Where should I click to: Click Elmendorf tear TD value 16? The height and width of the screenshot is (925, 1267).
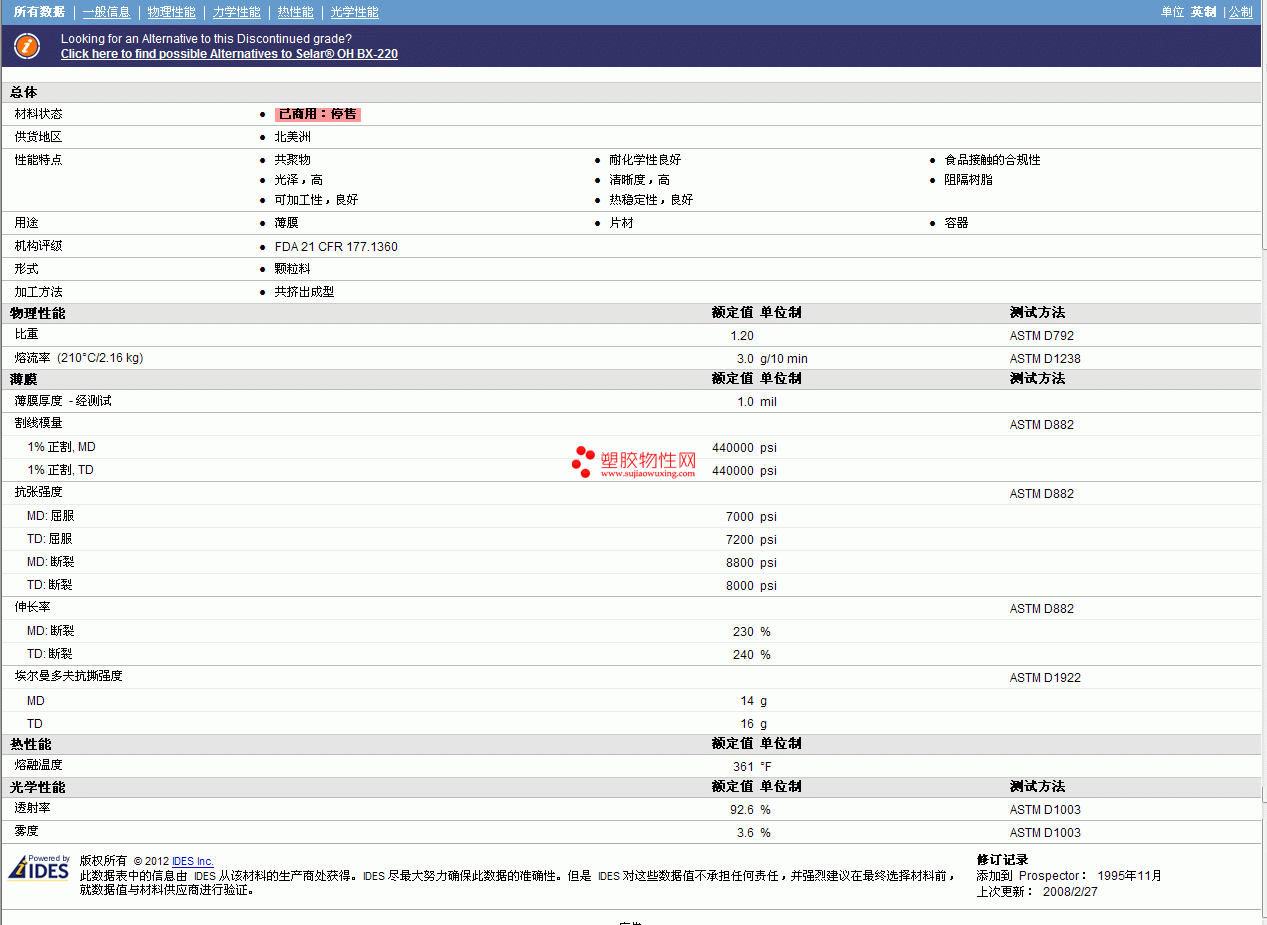tap(748, 724)
